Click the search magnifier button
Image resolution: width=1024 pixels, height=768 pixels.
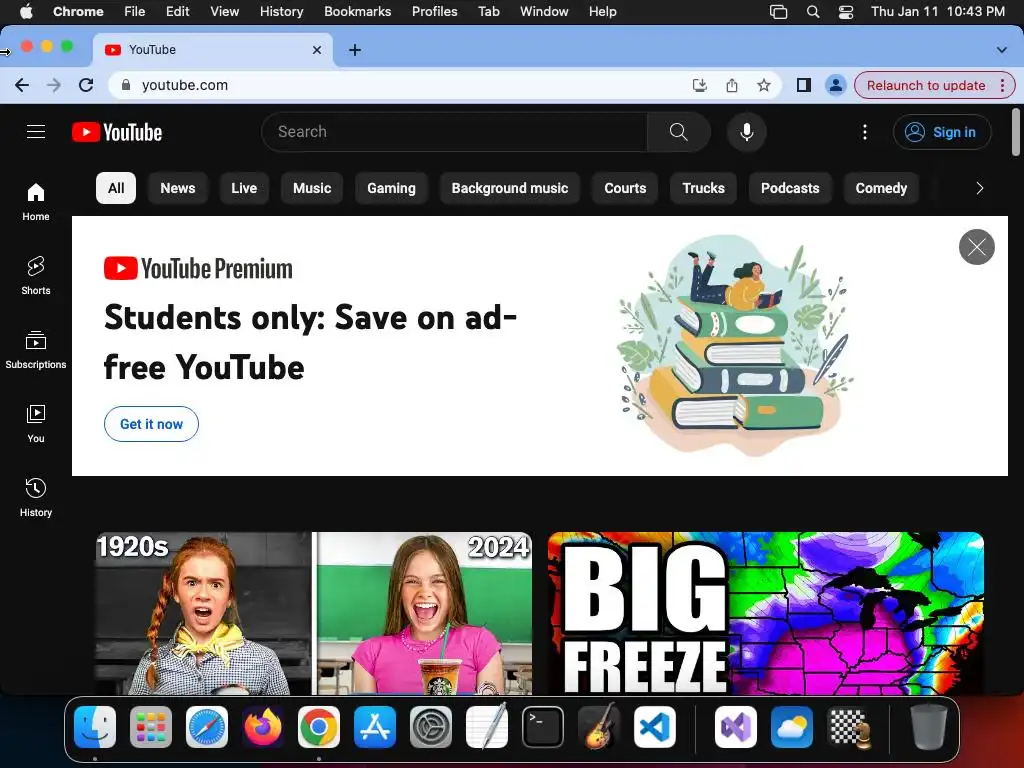coord(679,132)
